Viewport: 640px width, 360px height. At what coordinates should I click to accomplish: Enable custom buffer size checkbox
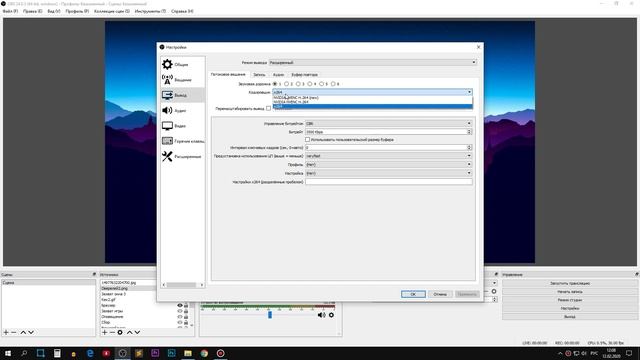tap(307, 140)
